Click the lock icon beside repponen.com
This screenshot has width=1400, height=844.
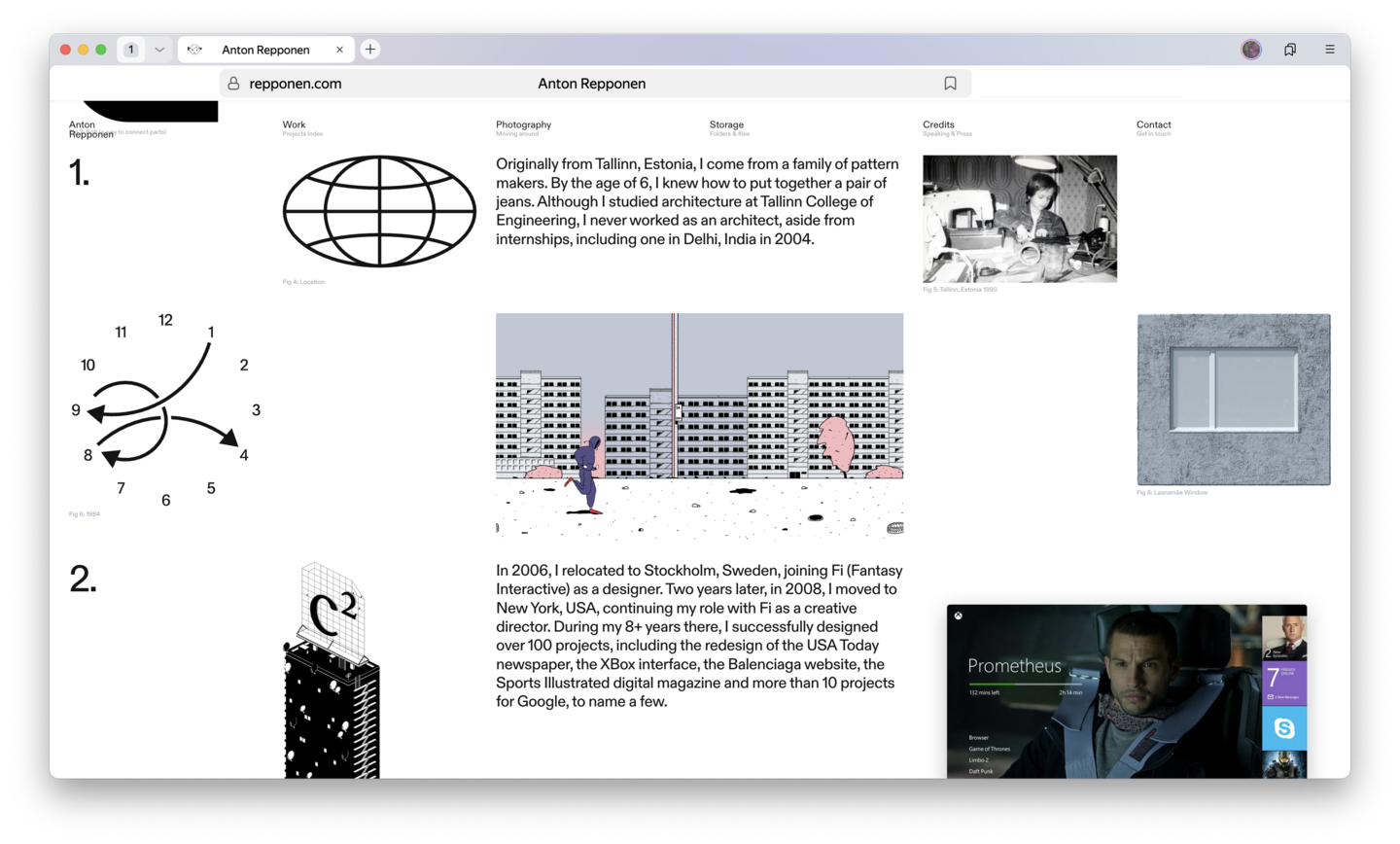pyautogui.click(x=233, y=84)
